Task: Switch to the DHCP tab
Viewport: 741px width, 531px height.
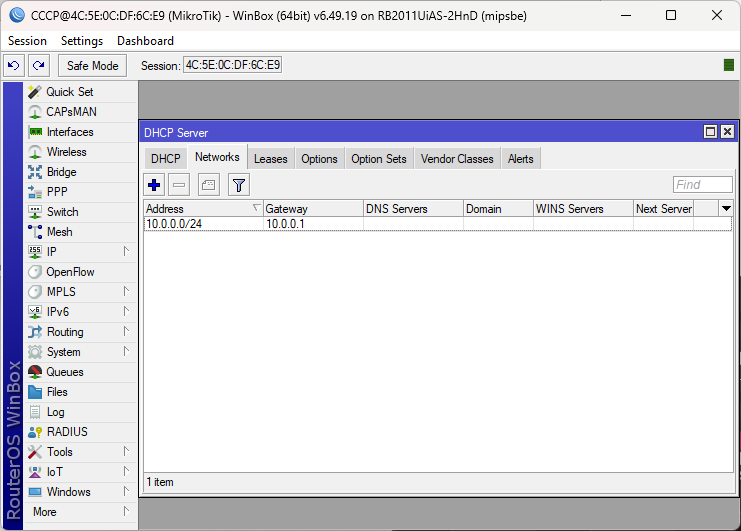Action: pos(165,159)
